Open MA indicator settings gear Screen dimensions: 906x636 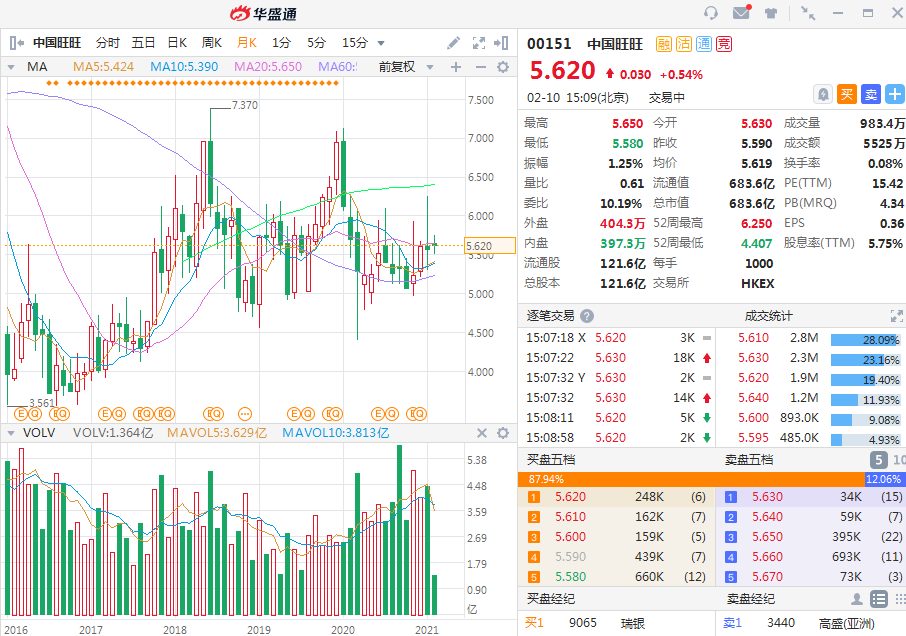click(x=503, y=67)
